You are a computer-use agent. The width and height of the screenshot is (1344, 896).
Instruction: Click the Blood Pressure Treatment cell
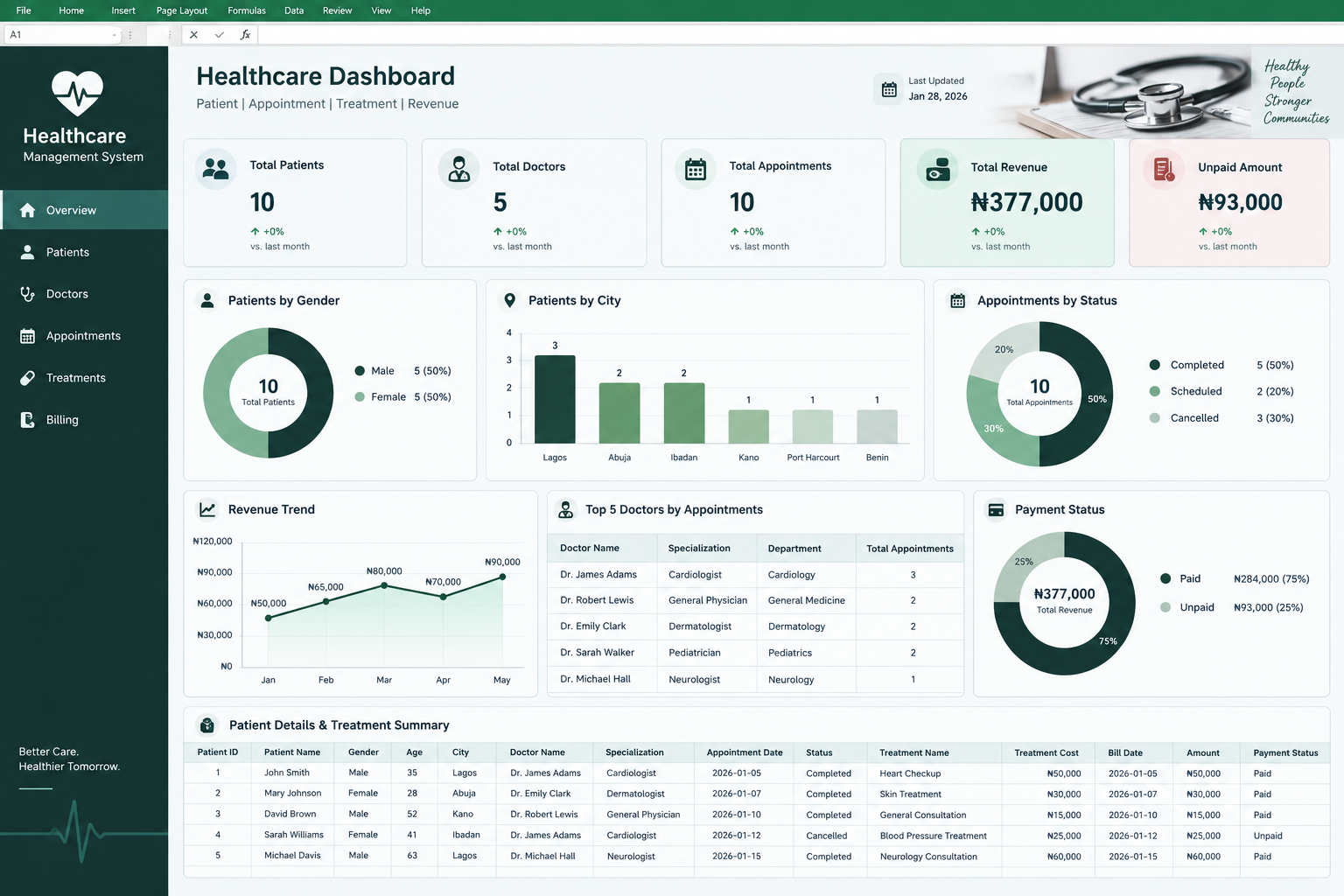click(x=933, y=836)
